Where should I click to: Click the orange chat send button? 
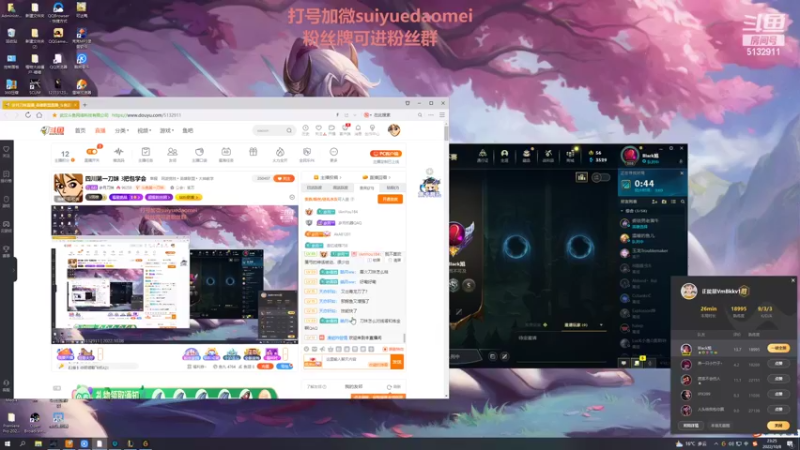[397, 362]
